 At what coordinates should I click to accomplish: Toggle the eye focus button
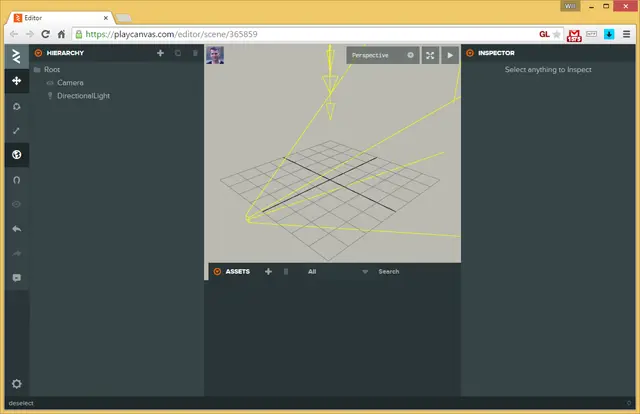pos(17,204)
